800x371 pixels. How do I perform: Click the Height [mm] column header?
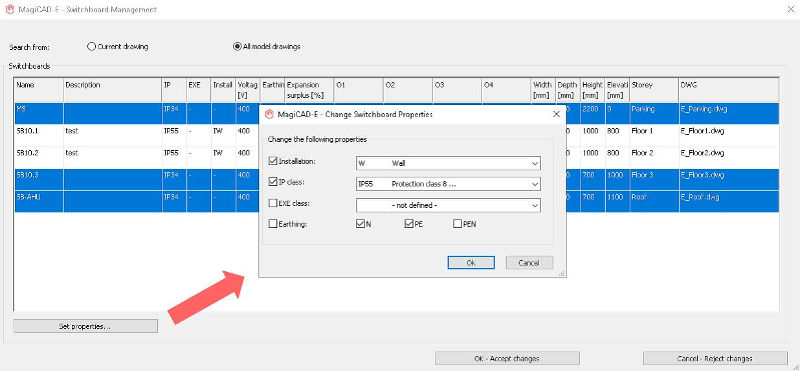[x=592, y=90]
